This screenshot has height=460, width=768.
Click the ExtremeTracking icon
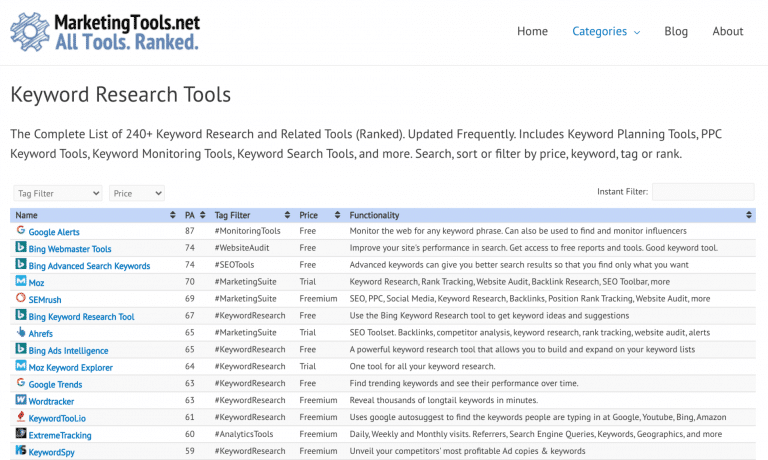click(21, 433)
